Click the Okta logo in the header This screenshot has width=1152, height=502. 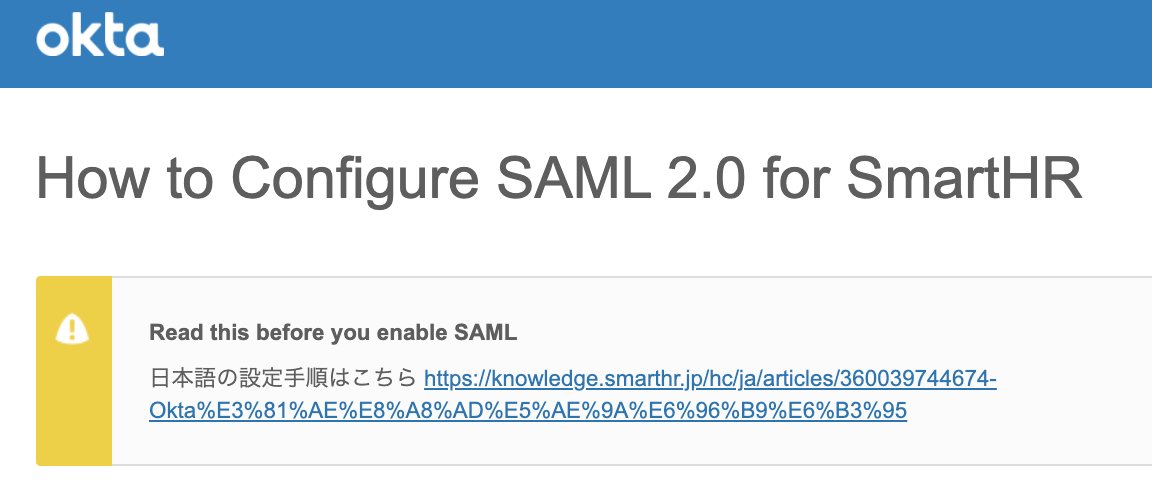pyautogui.click(x=100, y=38)
